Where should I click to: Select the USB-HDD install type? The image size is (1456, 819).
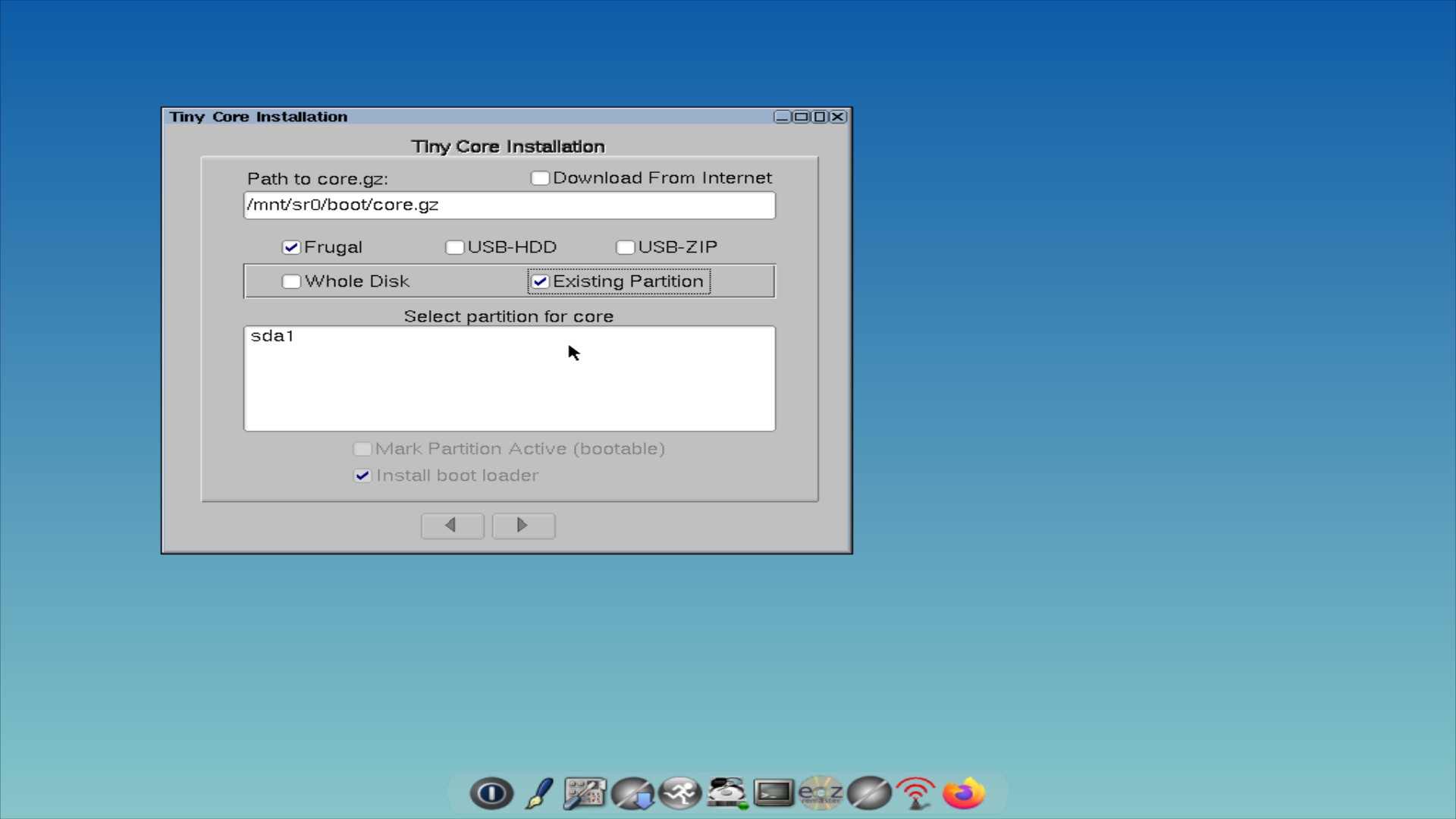tap(454, 246)
